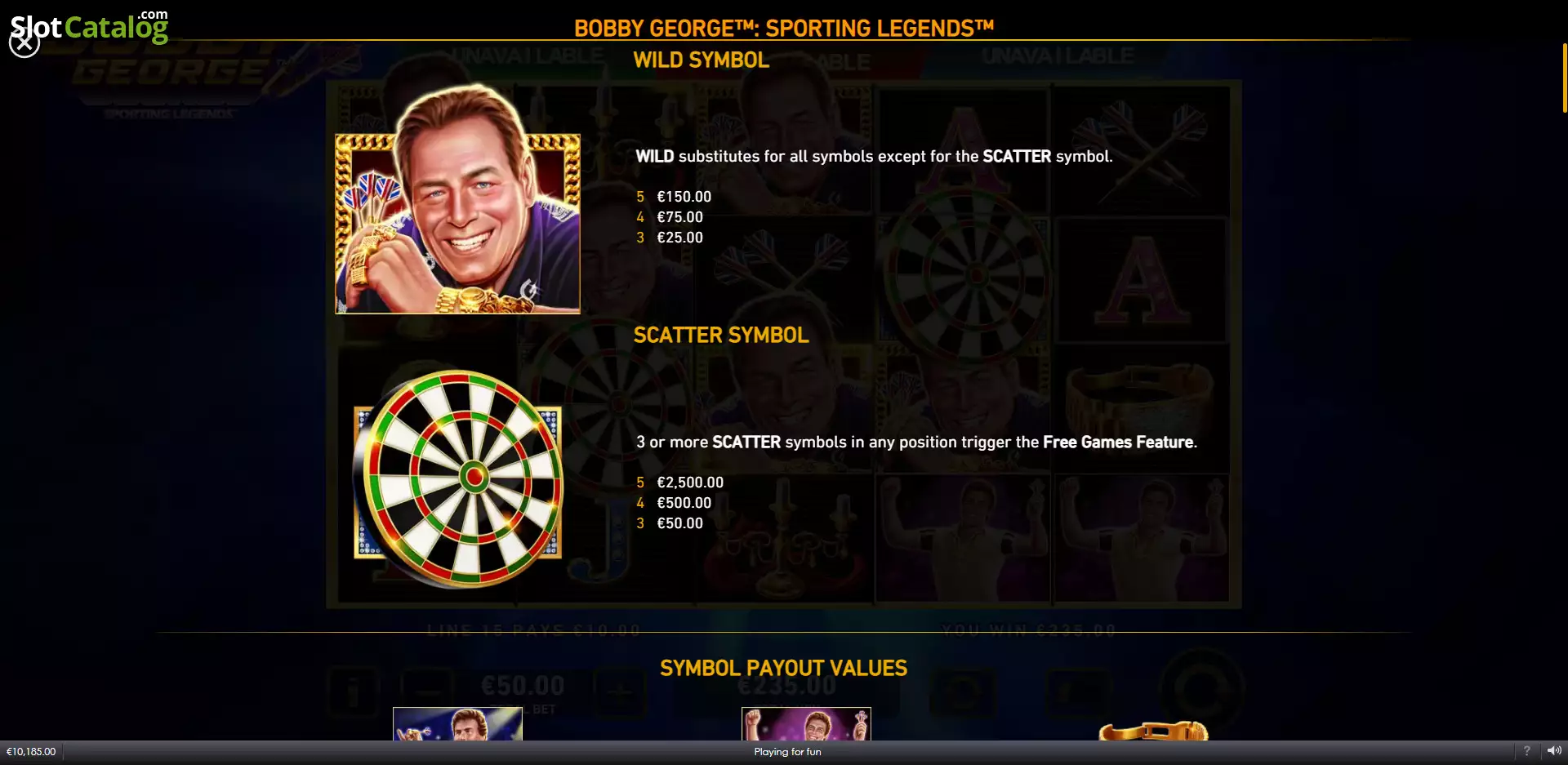
Task: Select the celebrating Bobby symbol with purple background
Action: tap(806, 724)
